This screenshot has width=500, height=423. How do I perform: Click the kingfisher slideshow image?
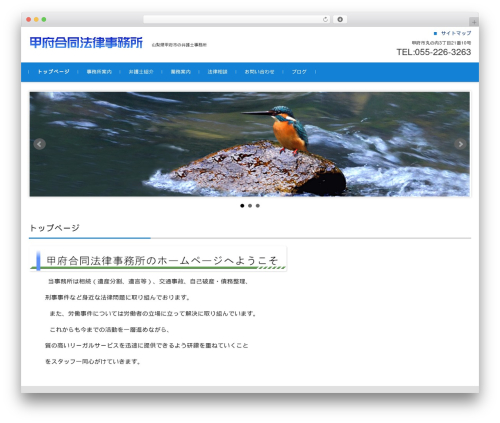[250, 144]
